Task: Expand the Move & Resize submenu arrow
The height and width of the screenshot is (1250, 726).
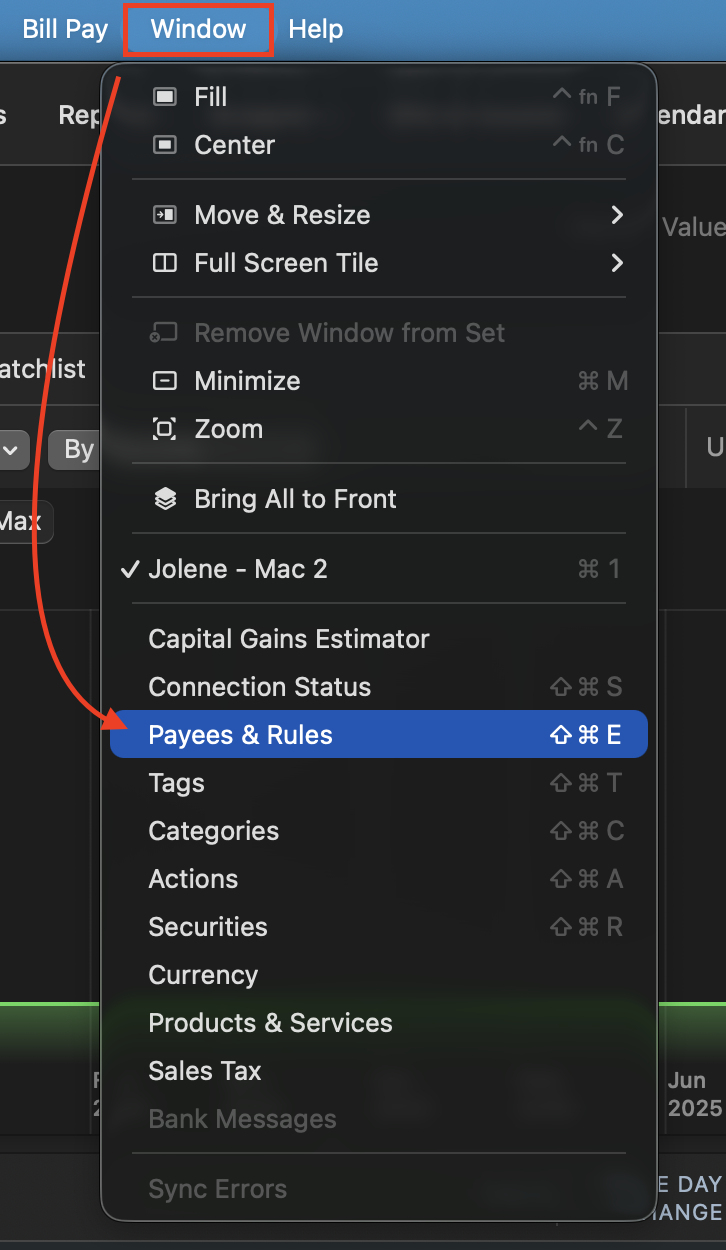Action: (x=617, y=215)
